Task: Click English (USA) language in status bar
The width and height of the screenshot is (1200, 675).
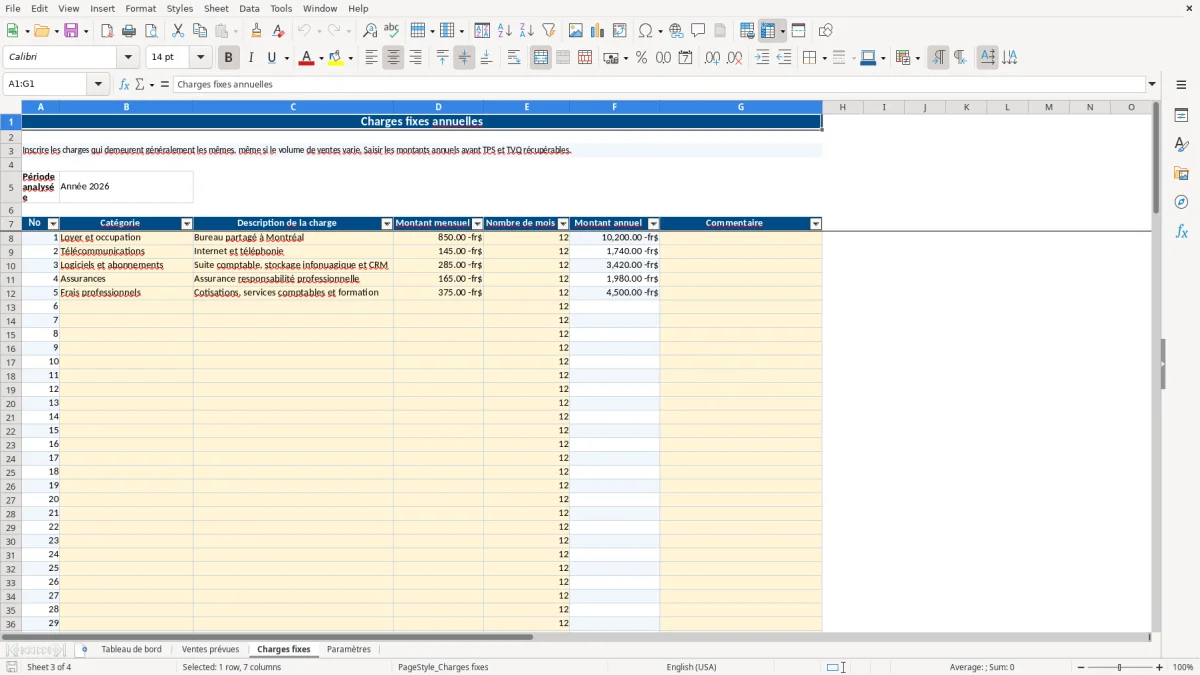Action: pyautogui.click(x=691, y=667)
